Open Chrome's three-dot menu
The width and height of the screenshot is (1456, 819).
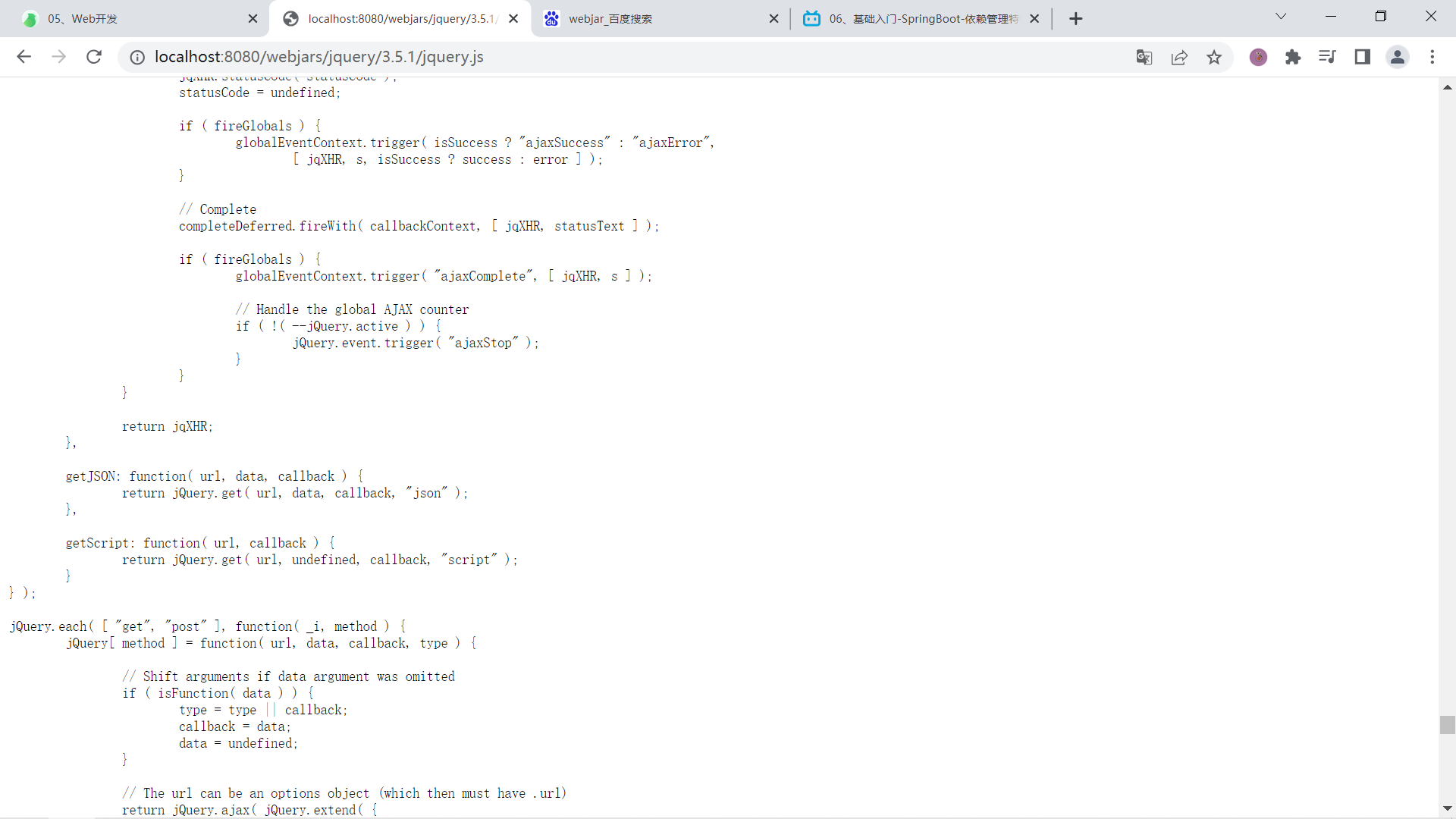click(x=1432, y=57)
